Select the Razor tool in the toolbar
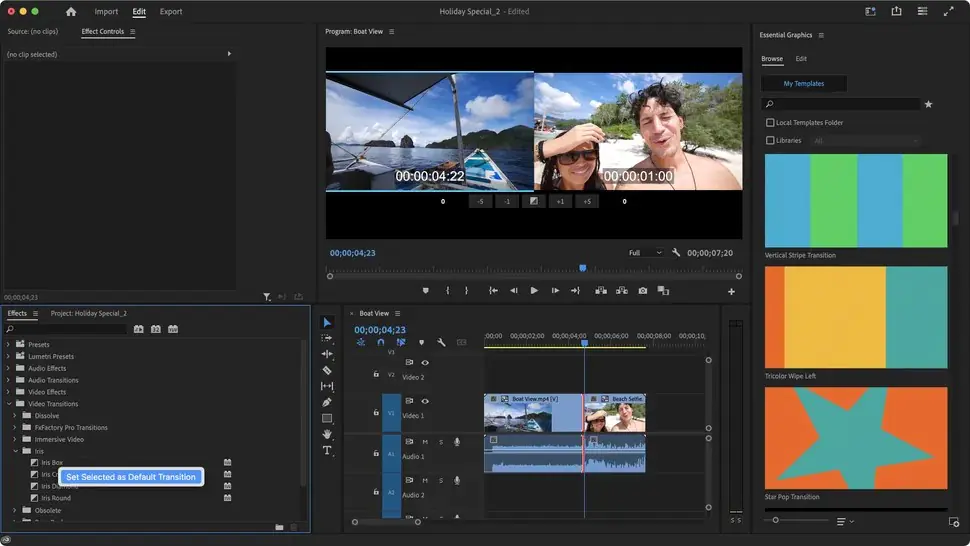The image size is (970, 546). point(327,370)
